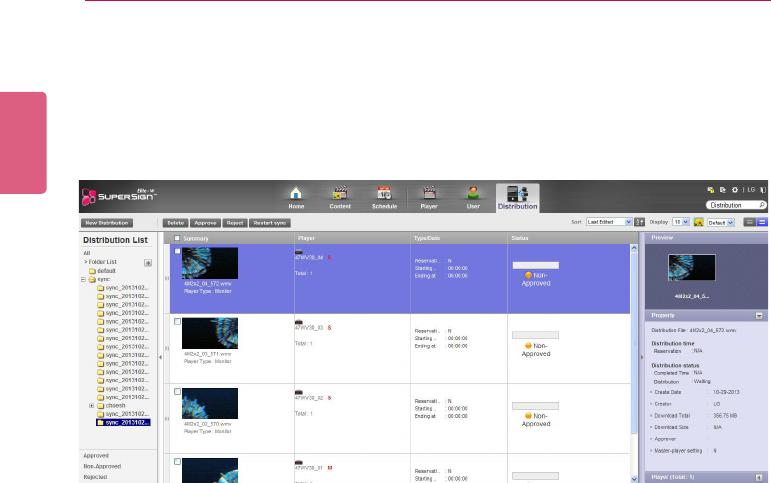The height and width of the screenshot is (483, 771).
Task: Check the 4M2x2_04_572.wmv row checkbox
Action: (x=178, y=251)
